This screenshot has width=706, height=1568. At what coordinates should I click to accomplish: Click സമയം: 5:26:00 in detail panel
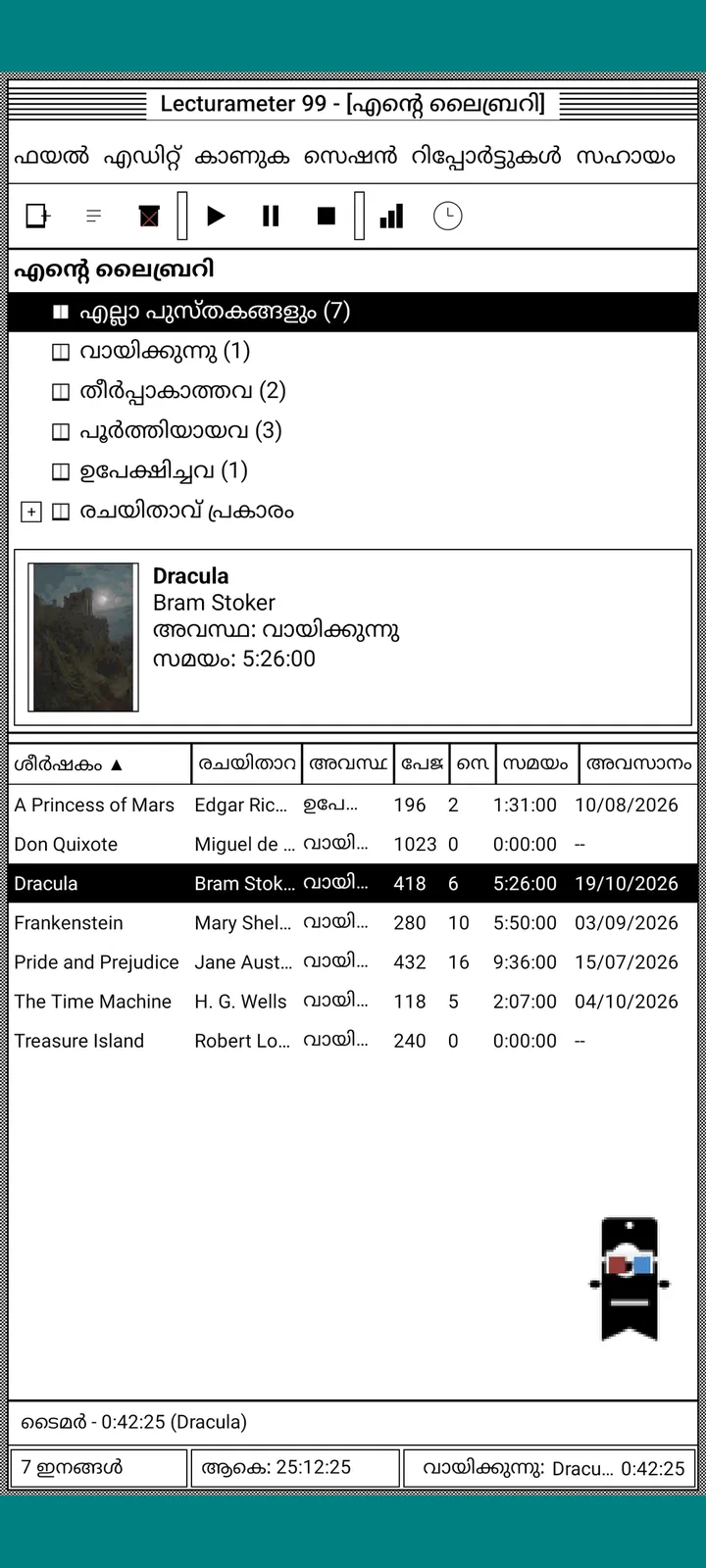234,659
